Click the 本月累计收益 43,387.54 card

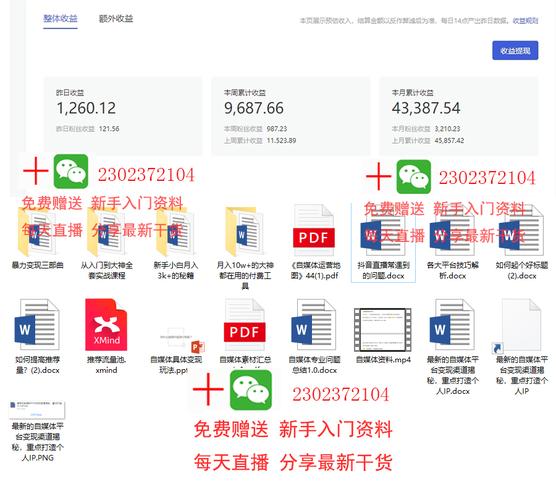458,116
